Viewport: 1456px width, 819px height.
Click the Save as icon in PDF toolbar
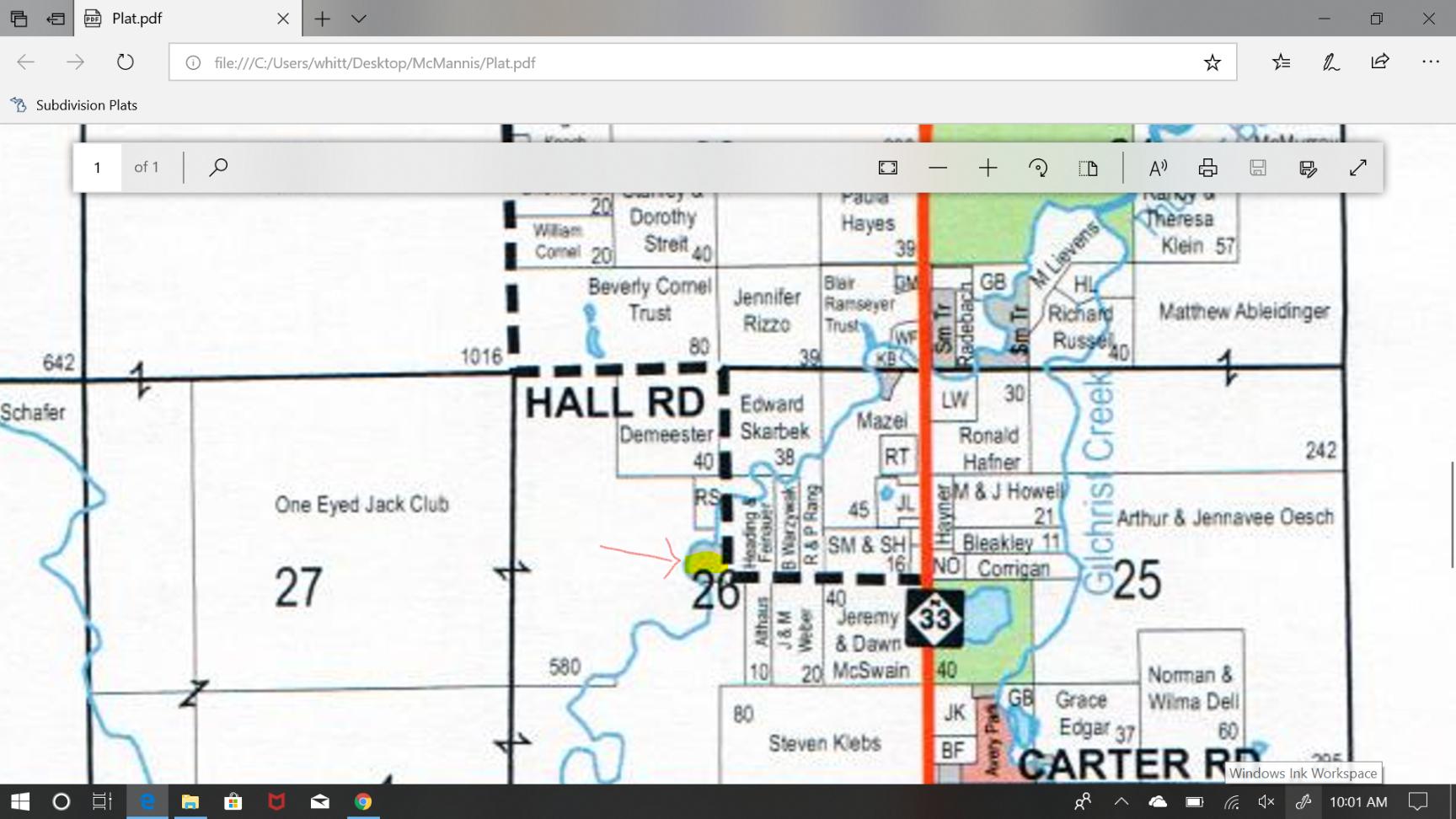pyautogui.click(x=1308, y=168)
